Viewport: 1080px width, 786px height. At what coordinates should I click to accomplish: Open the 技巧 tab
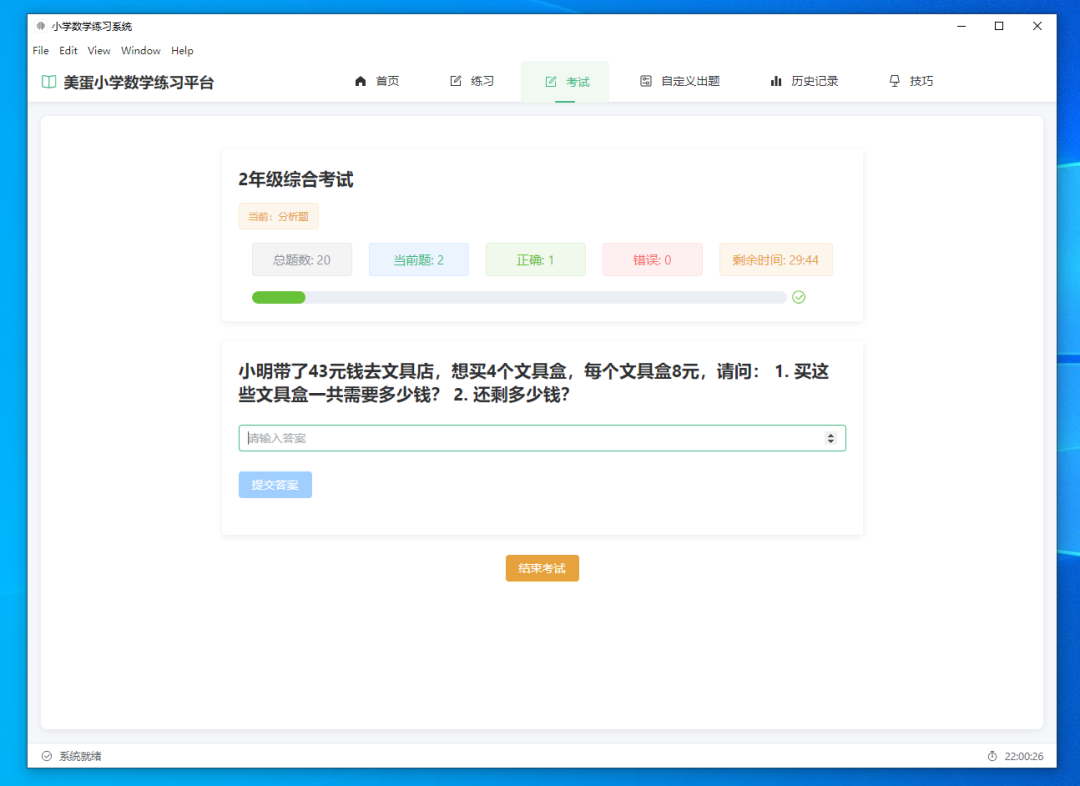(x=911, y=81)
